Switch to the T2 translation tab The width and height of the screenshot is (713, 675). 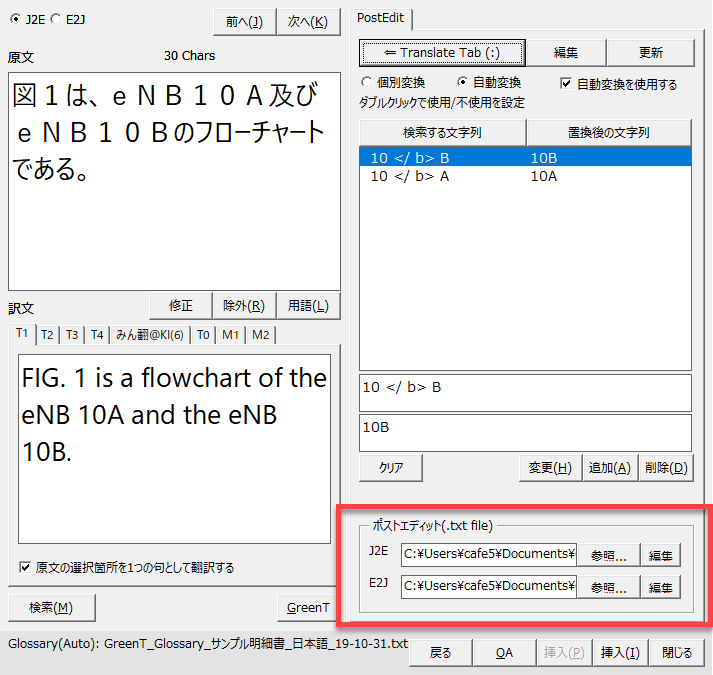48,334
